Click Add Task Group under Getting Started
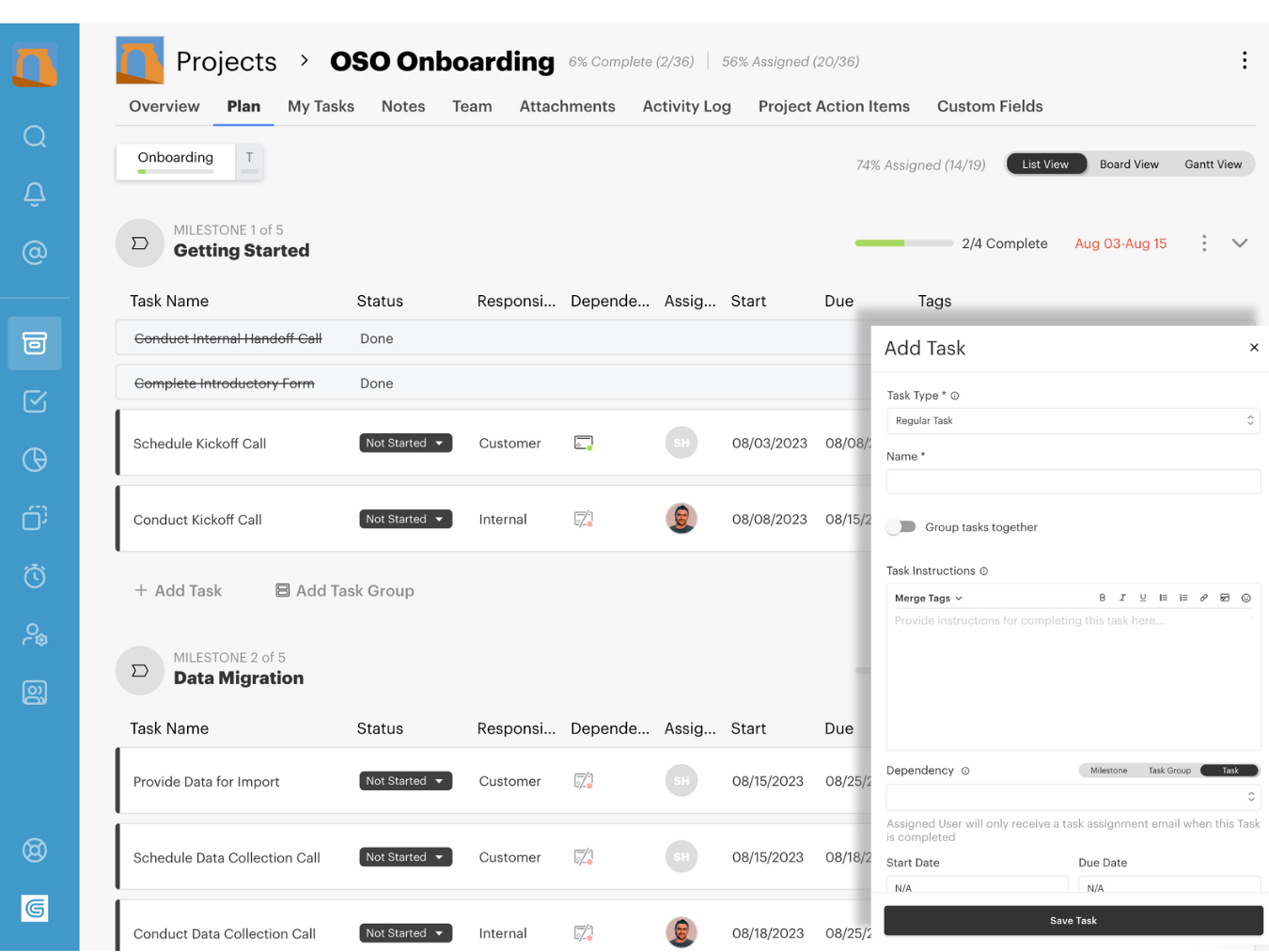Screen dimensions: 1269x952 point(344,590)
